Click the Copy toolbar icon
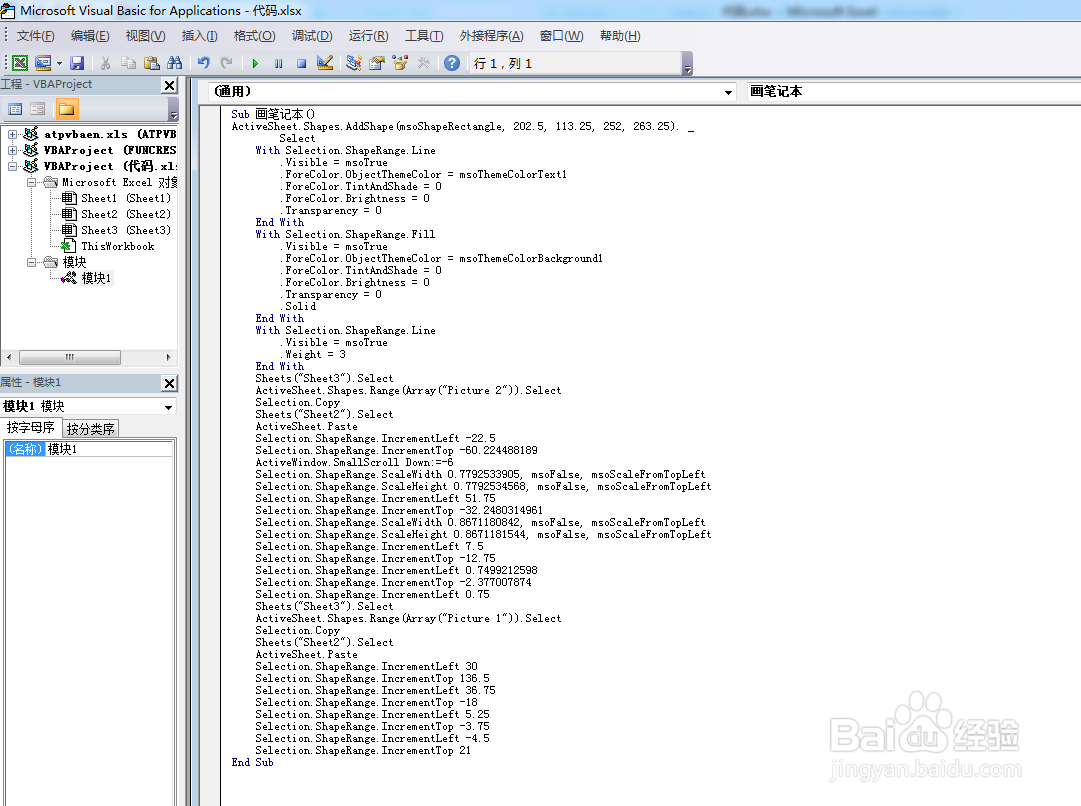The width and height of the screenshot is (1081, 806). [128, 63]
